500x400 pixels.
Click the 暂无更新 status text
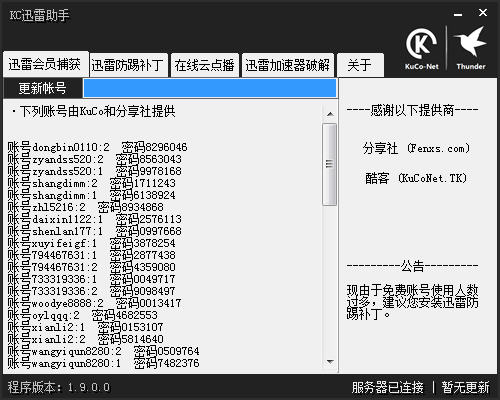465,387
